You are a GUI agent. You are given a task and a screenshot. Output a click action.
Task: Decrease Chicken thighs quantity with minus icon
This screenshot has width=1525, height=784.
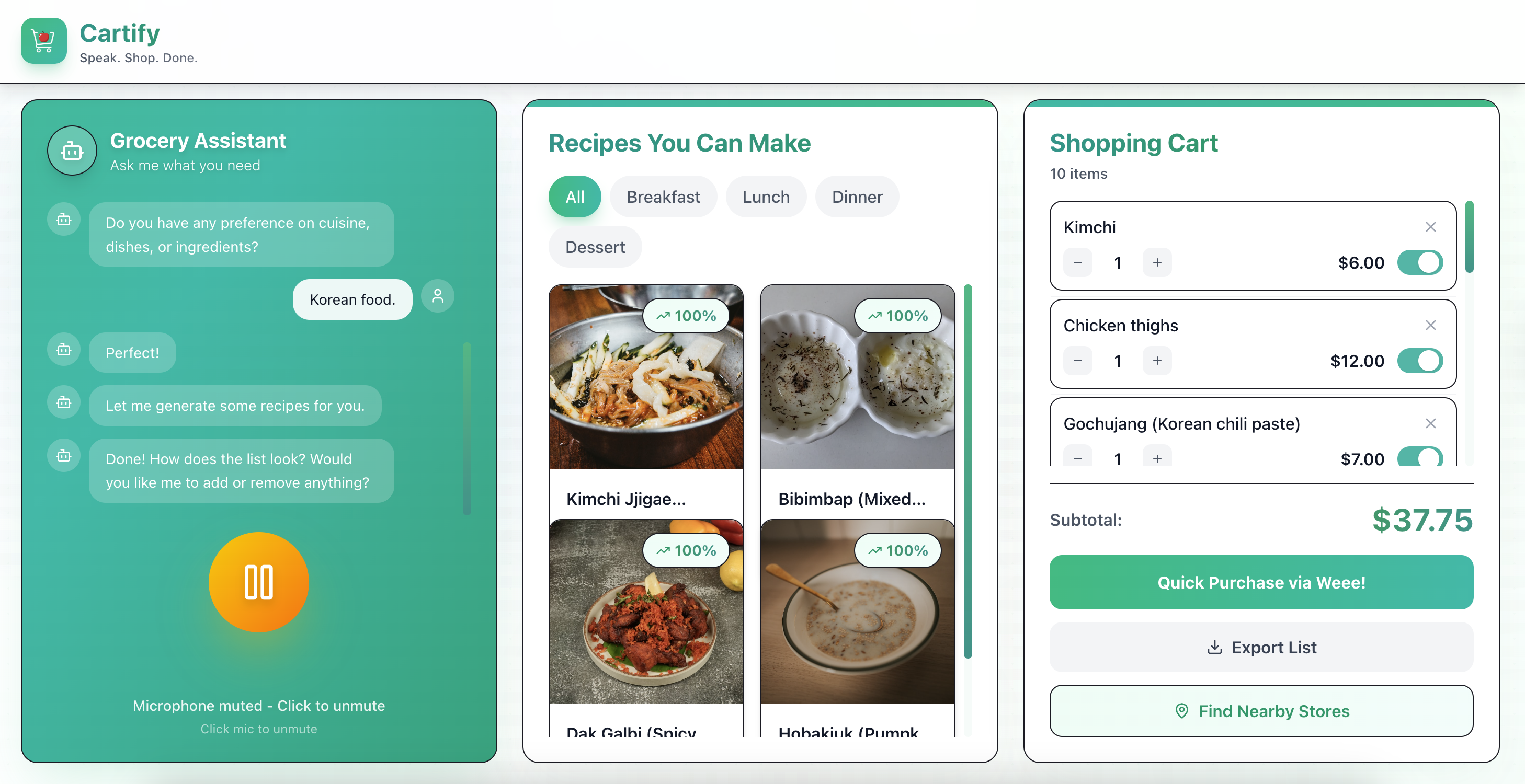[1077, 361]
